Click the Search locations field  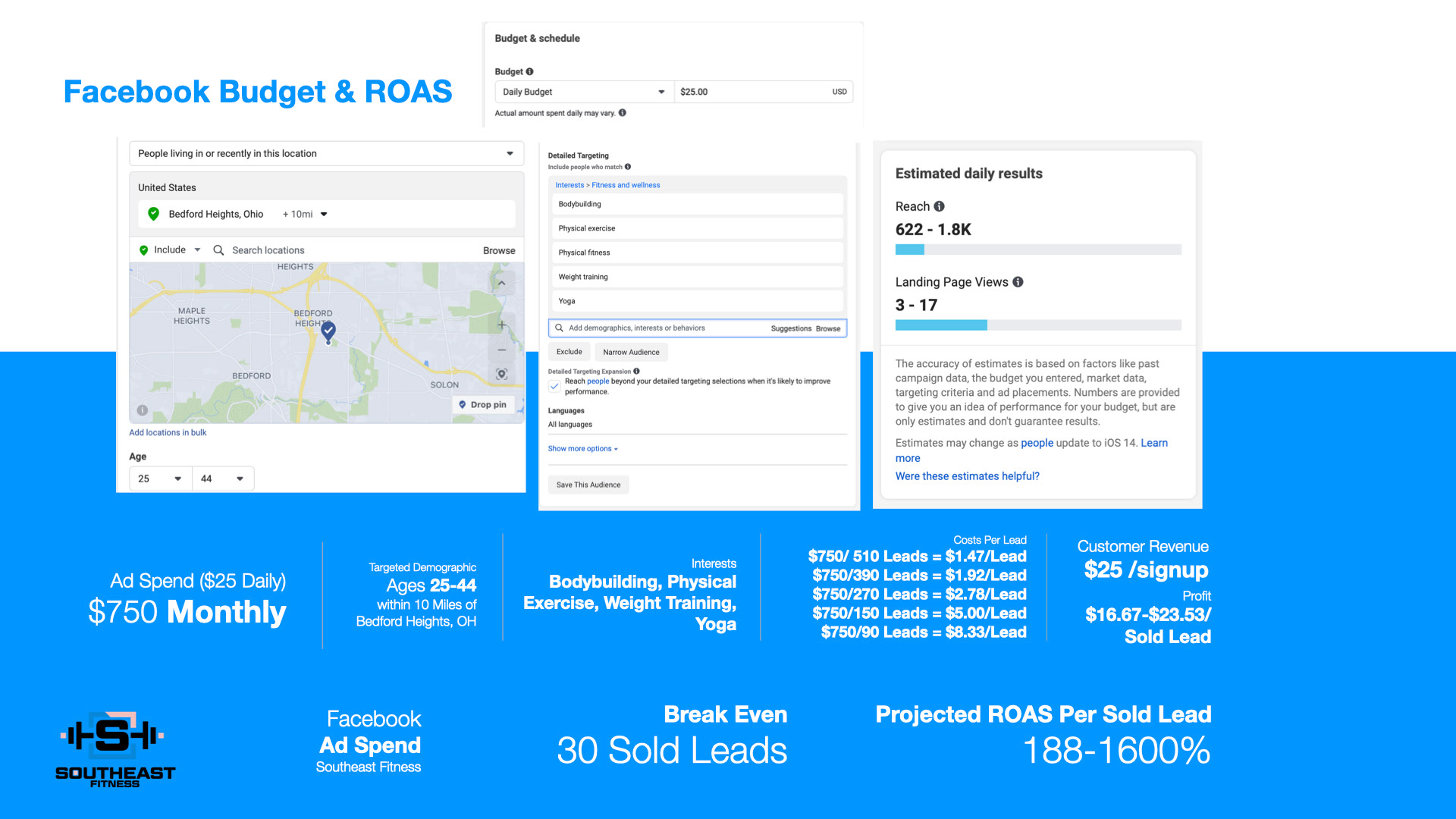(268, 250)
